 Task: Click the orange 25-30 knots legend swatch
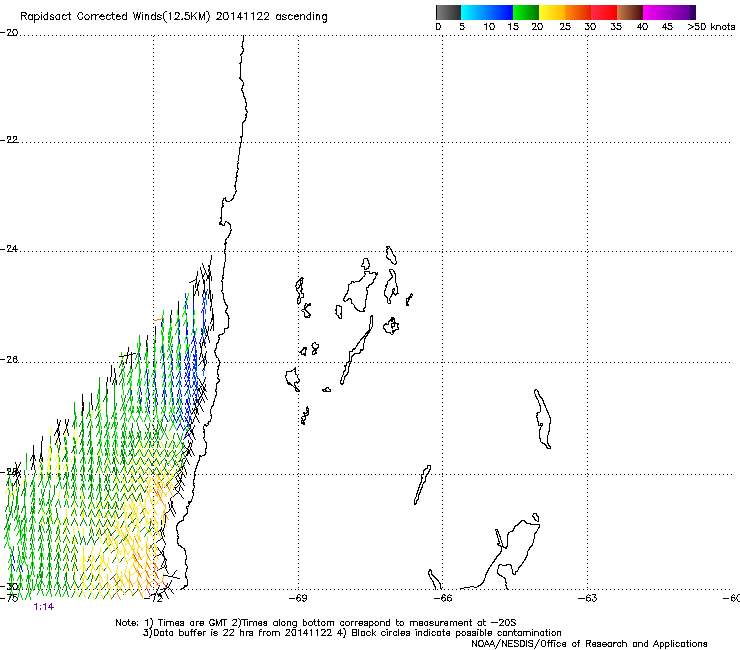click(578, 12)
